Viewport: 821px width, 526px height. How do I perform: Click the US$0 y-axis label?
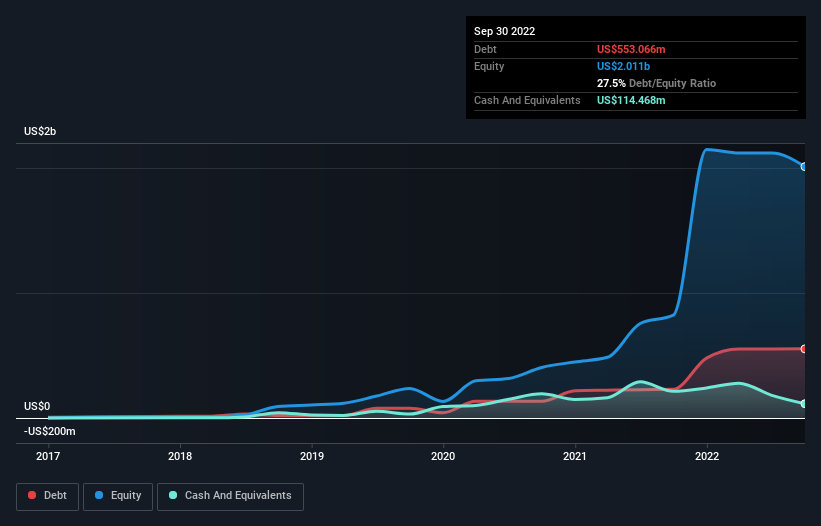coord(37,407)
